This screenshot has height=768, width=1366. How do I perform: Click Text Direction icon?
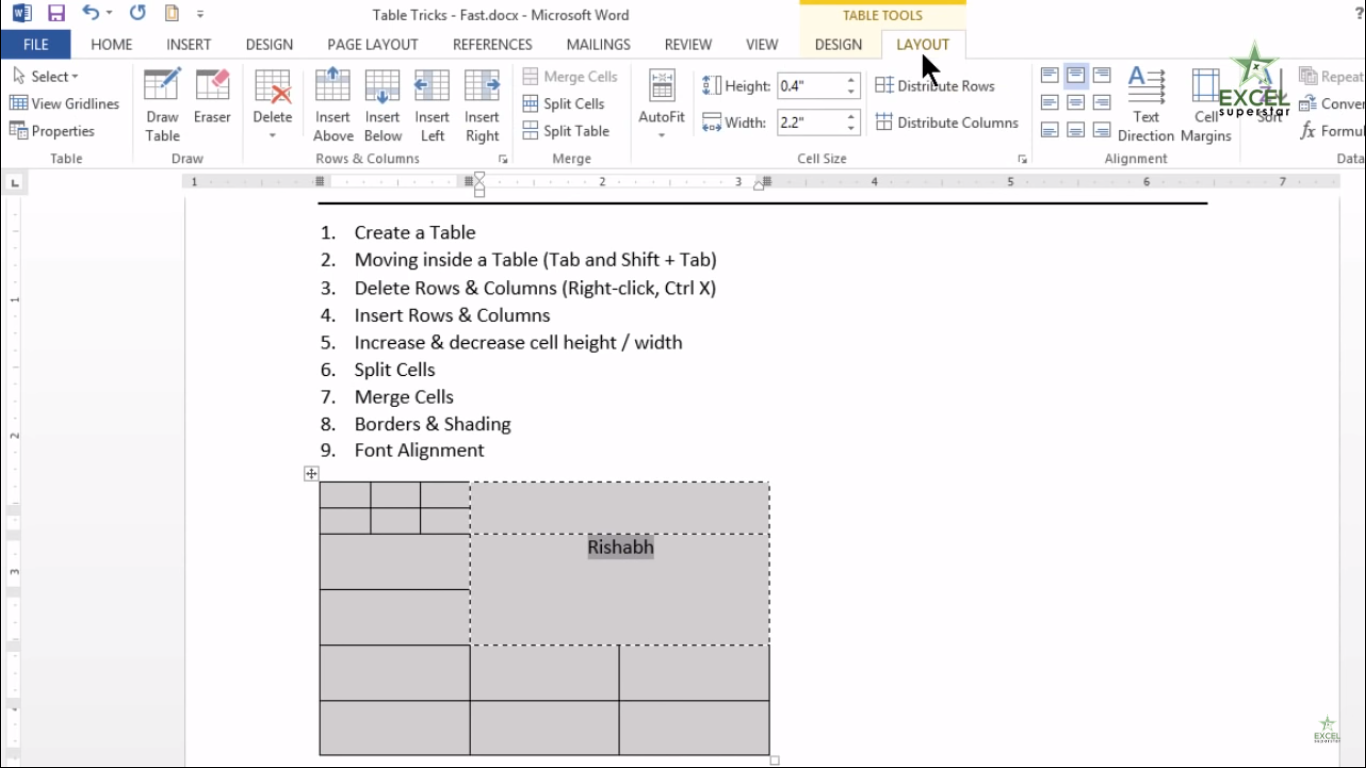1146,105
